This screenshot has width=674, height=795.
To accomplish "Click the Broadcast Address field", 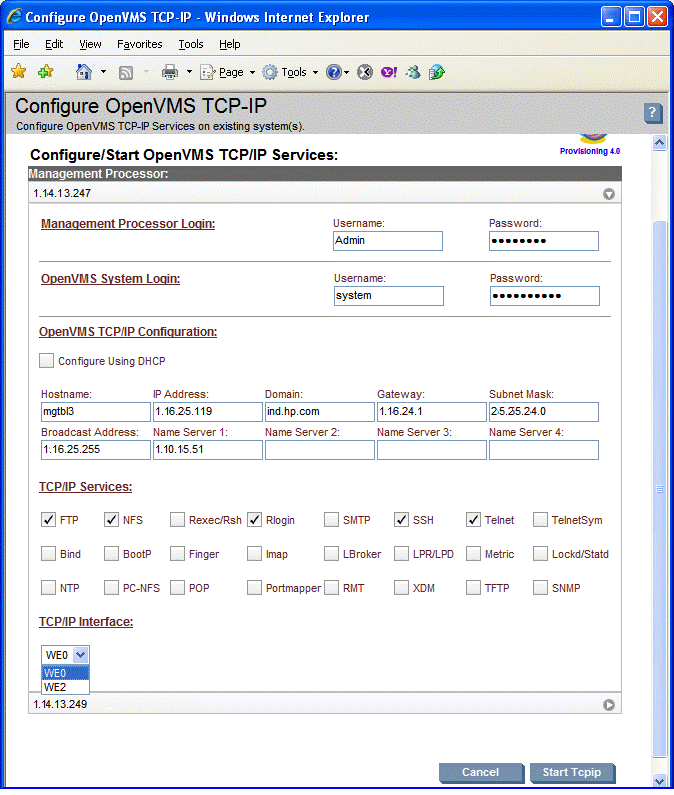I will [x=96, y=450].
